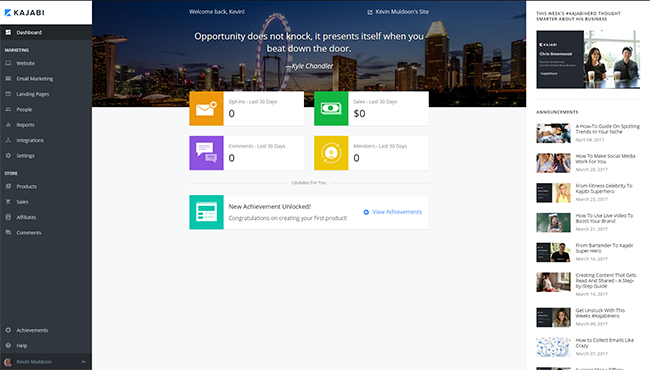
Task: Click the Products icon
Action: (8, 186)
